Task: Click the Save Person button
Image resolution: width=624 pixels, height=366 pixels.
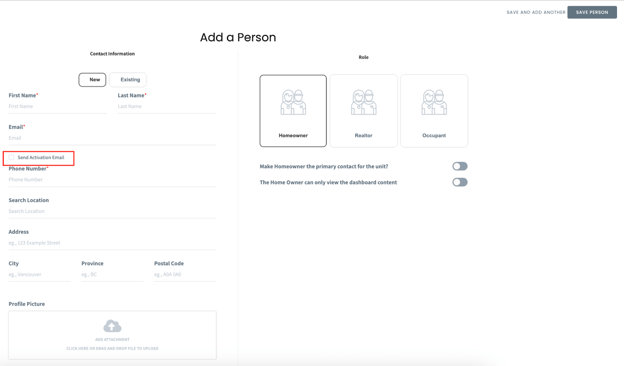Action: pos(592,12)
